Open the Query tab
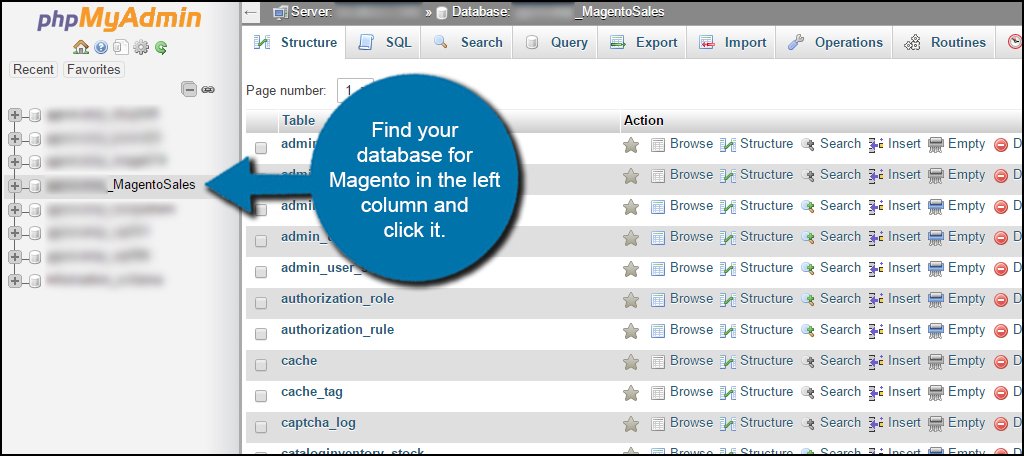The height and width of the screenshot is (456, 1024). [x=556, y=42]
